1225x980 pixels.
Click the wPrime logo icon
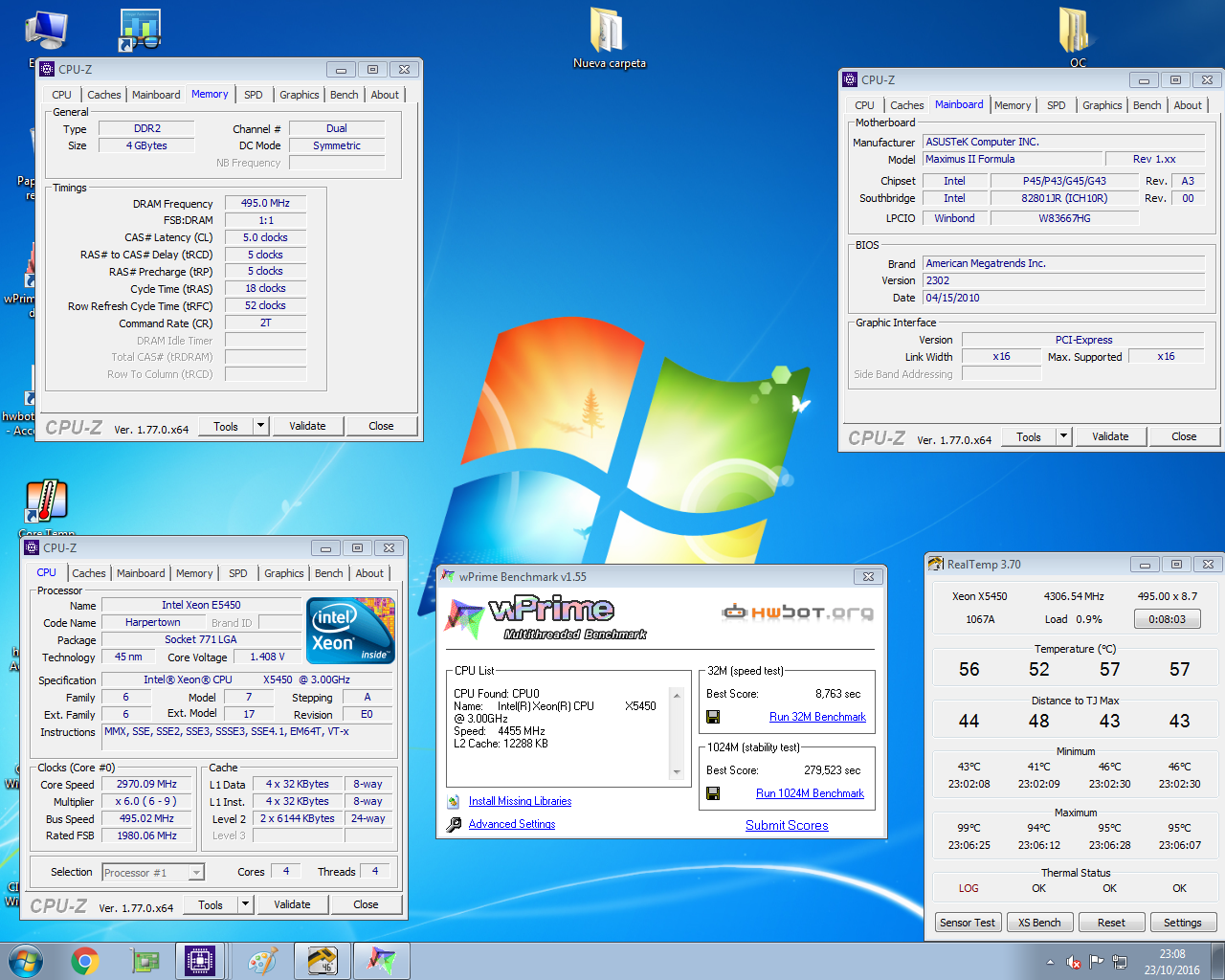point(466,618)
